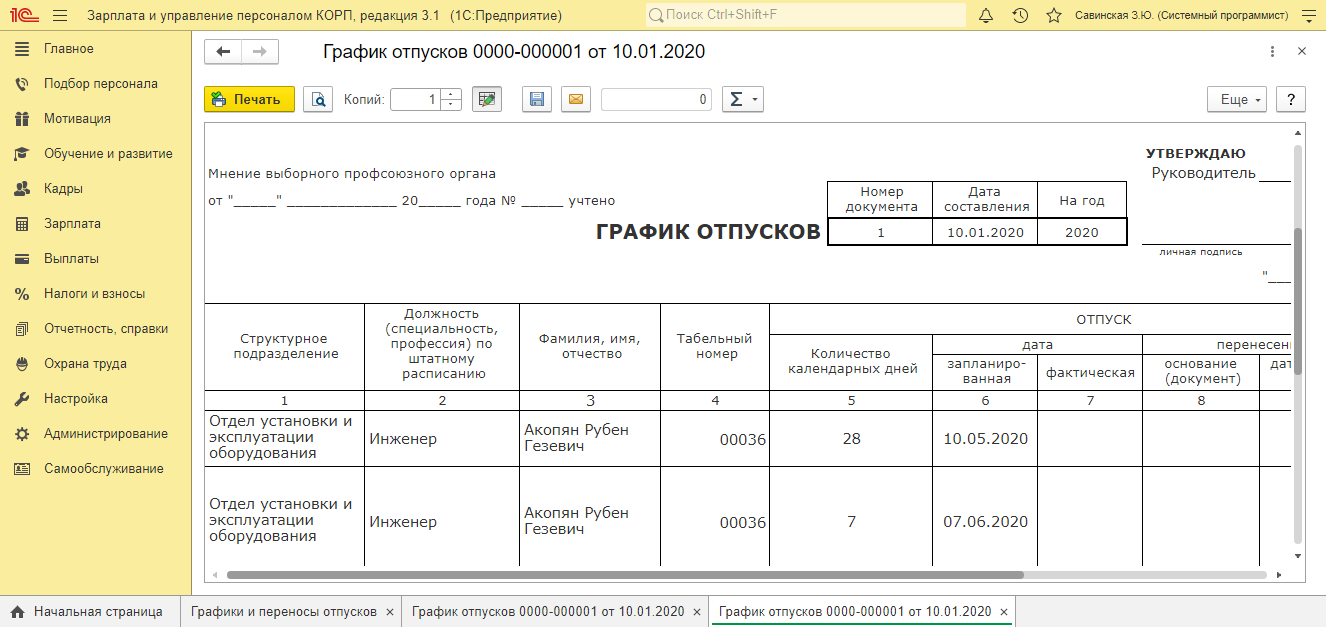The width and height of the screenshot is (1326, 627).
Task: Open print preview with magnifier icon
Action: pos(318,99)
